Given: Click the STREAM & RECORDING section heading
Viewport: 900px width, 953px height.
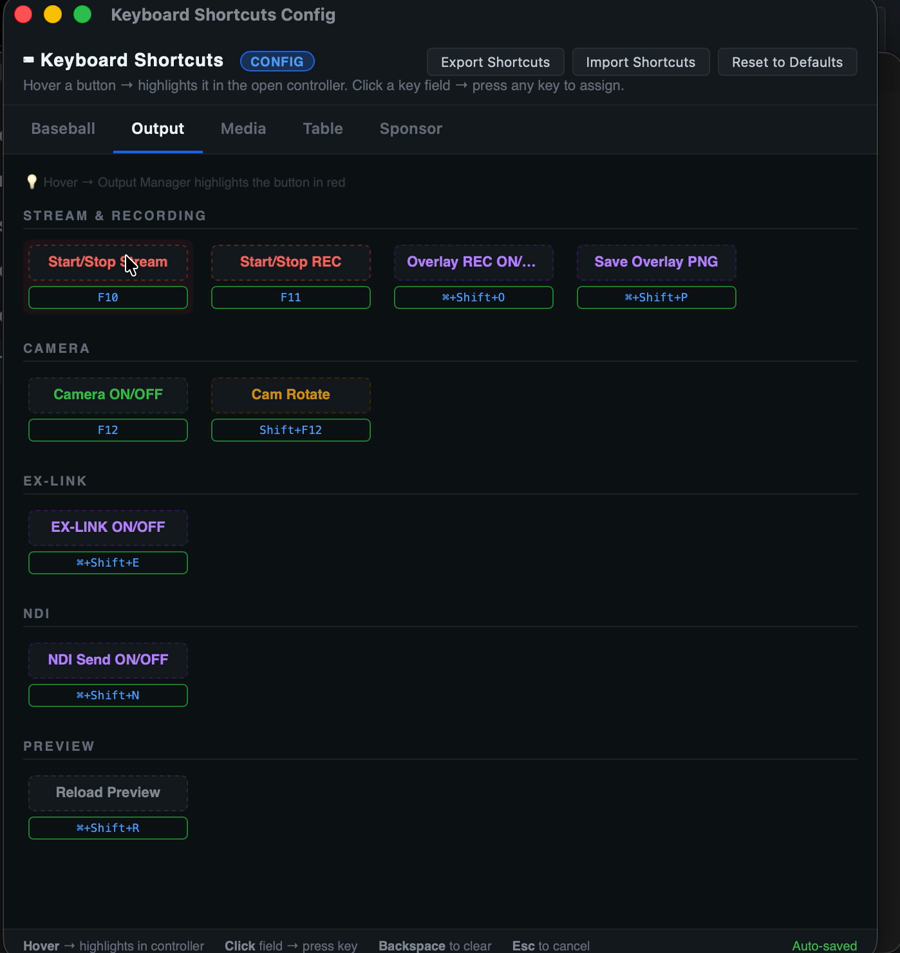Looking at the screenshot, I should point(115,216).
